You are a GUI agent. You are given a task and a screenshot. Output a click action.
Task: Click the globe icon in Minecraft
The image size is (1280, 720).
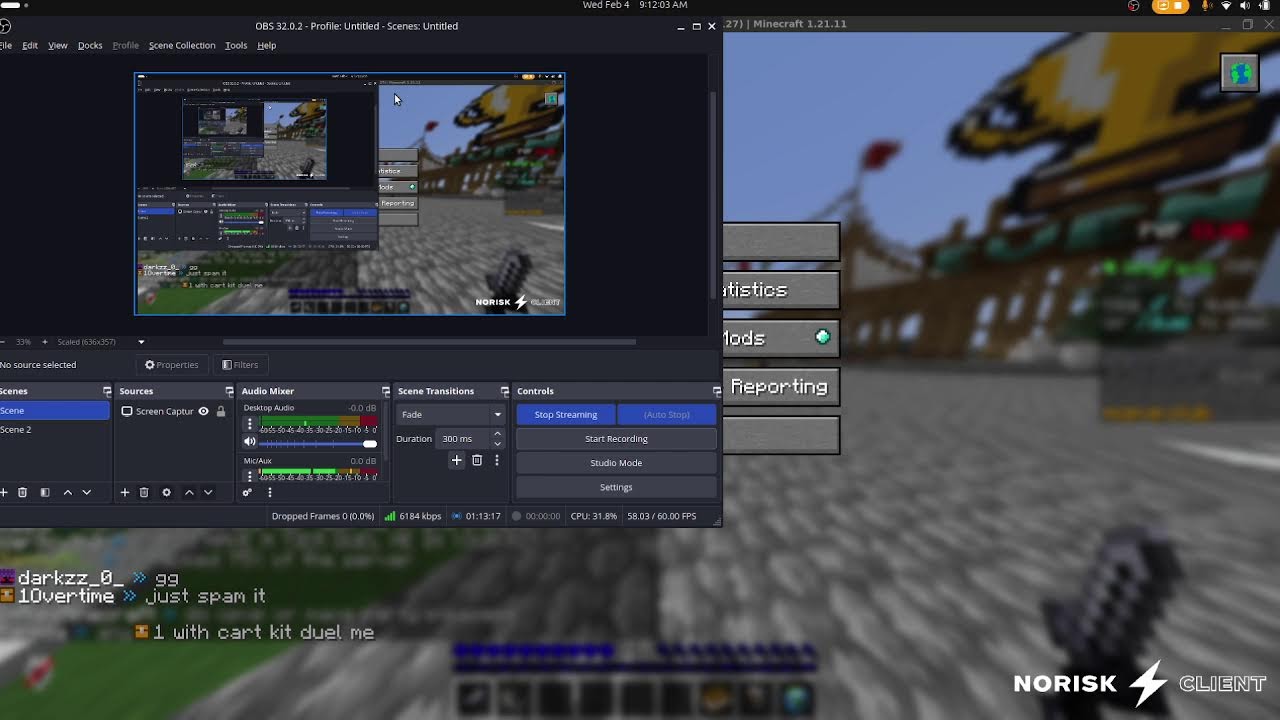click(x=1240, y=73)
